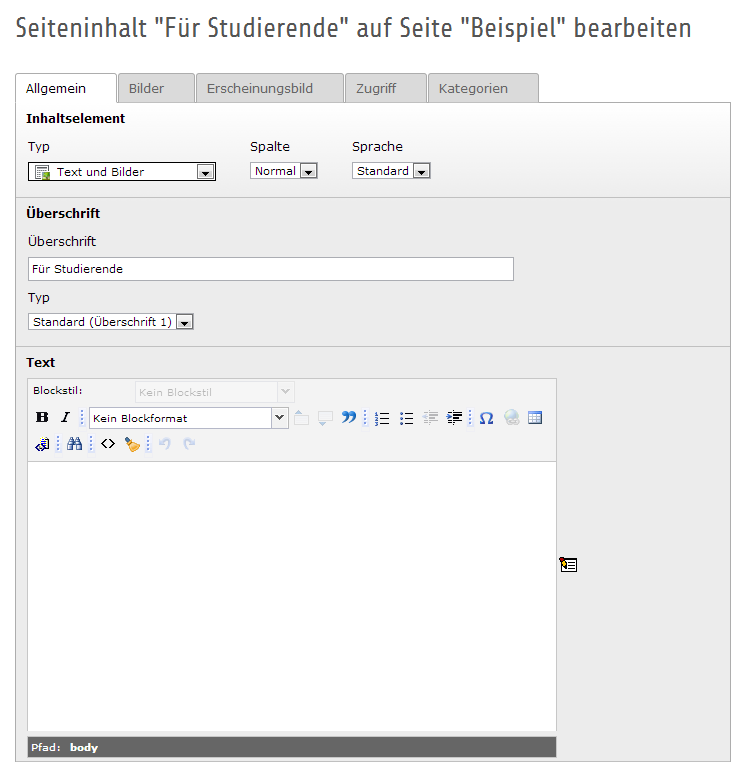Insert a table into the text
This screenshot has height=767, width=743.
tap(535, 418)
